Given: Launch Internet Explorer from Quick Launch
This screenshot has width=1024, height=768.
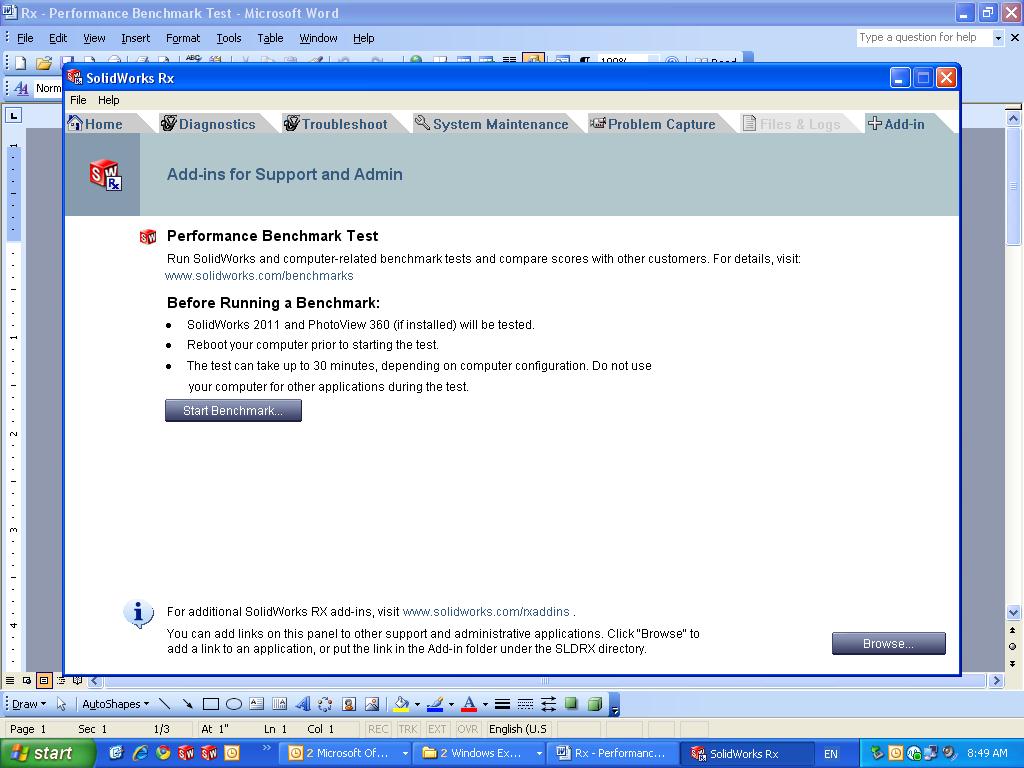Looking at the screenshot, I should point(140,753).
